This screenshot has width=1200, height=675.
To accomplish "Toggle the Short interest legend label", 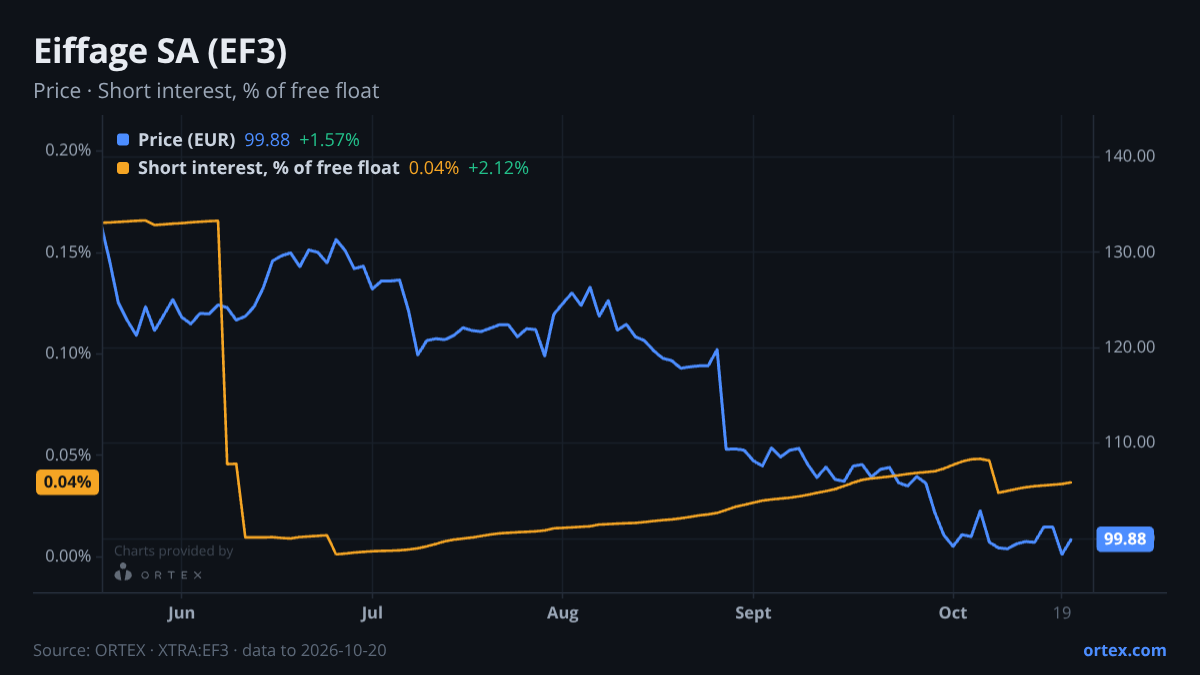I will tap(269, 168).
